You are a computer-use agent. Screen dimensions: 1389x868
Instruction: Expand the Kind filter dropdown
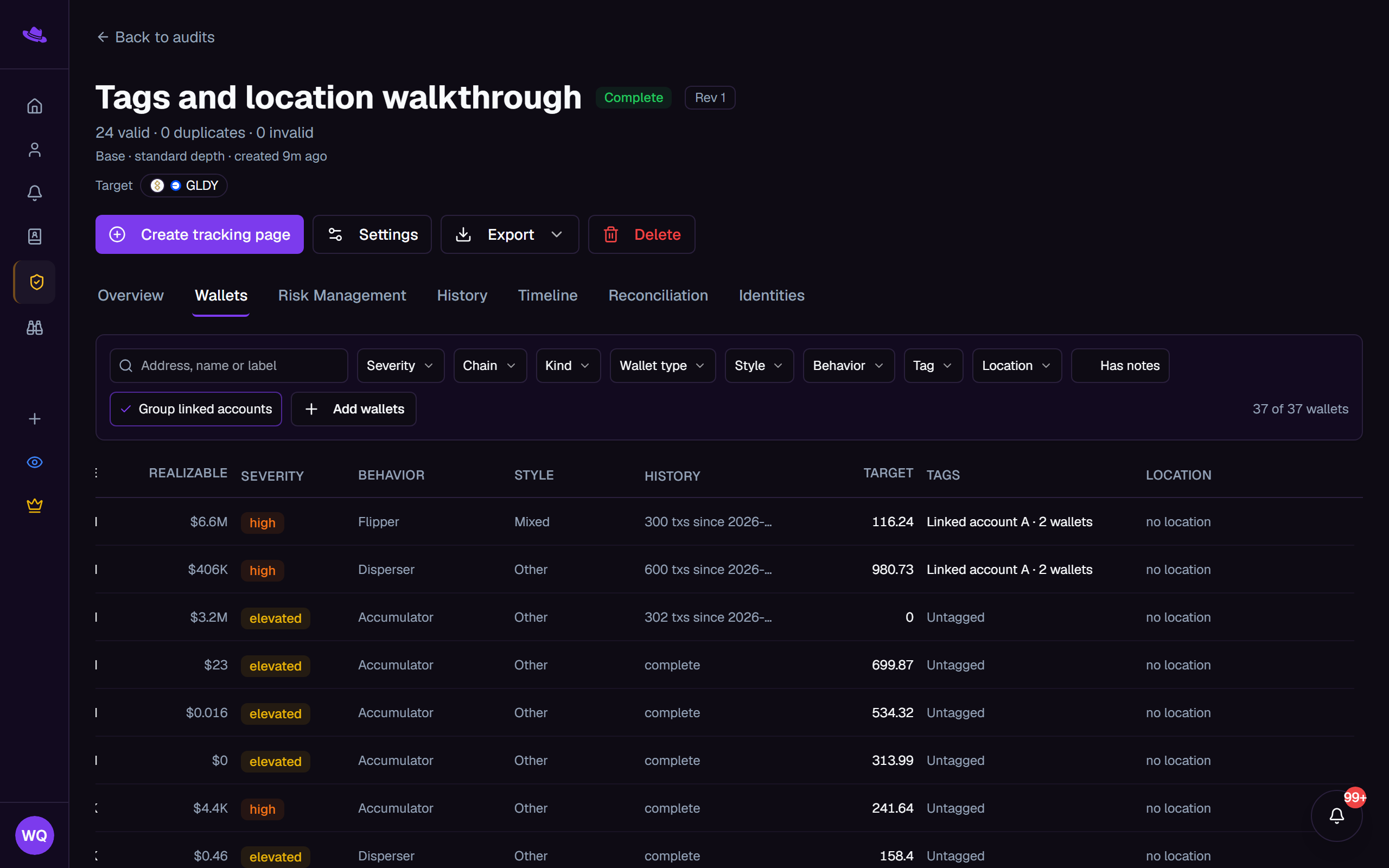568,366
